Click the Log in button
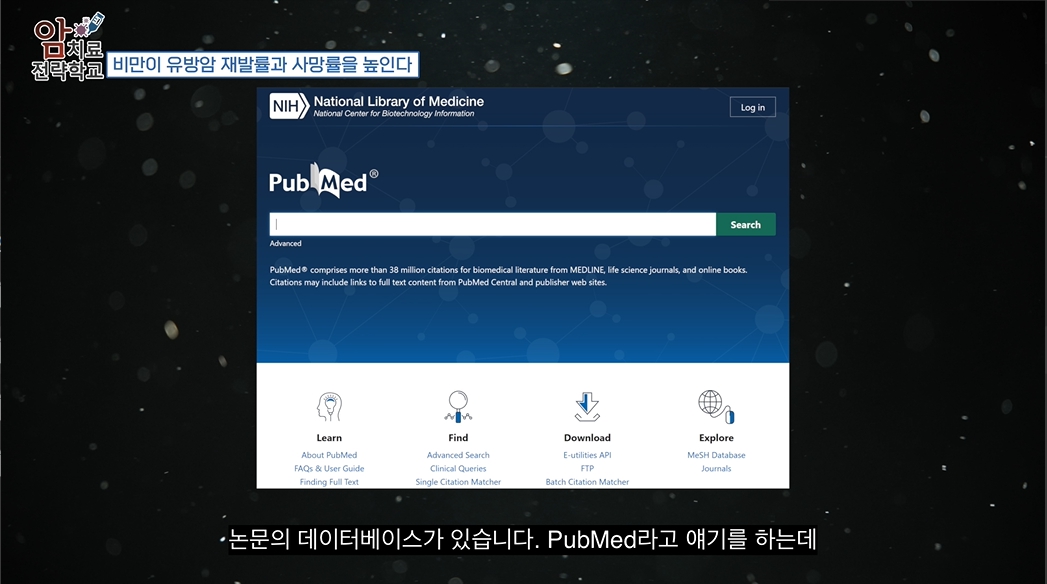Image resolution: width=1047 pixels, height=584 pixels. 753,107
